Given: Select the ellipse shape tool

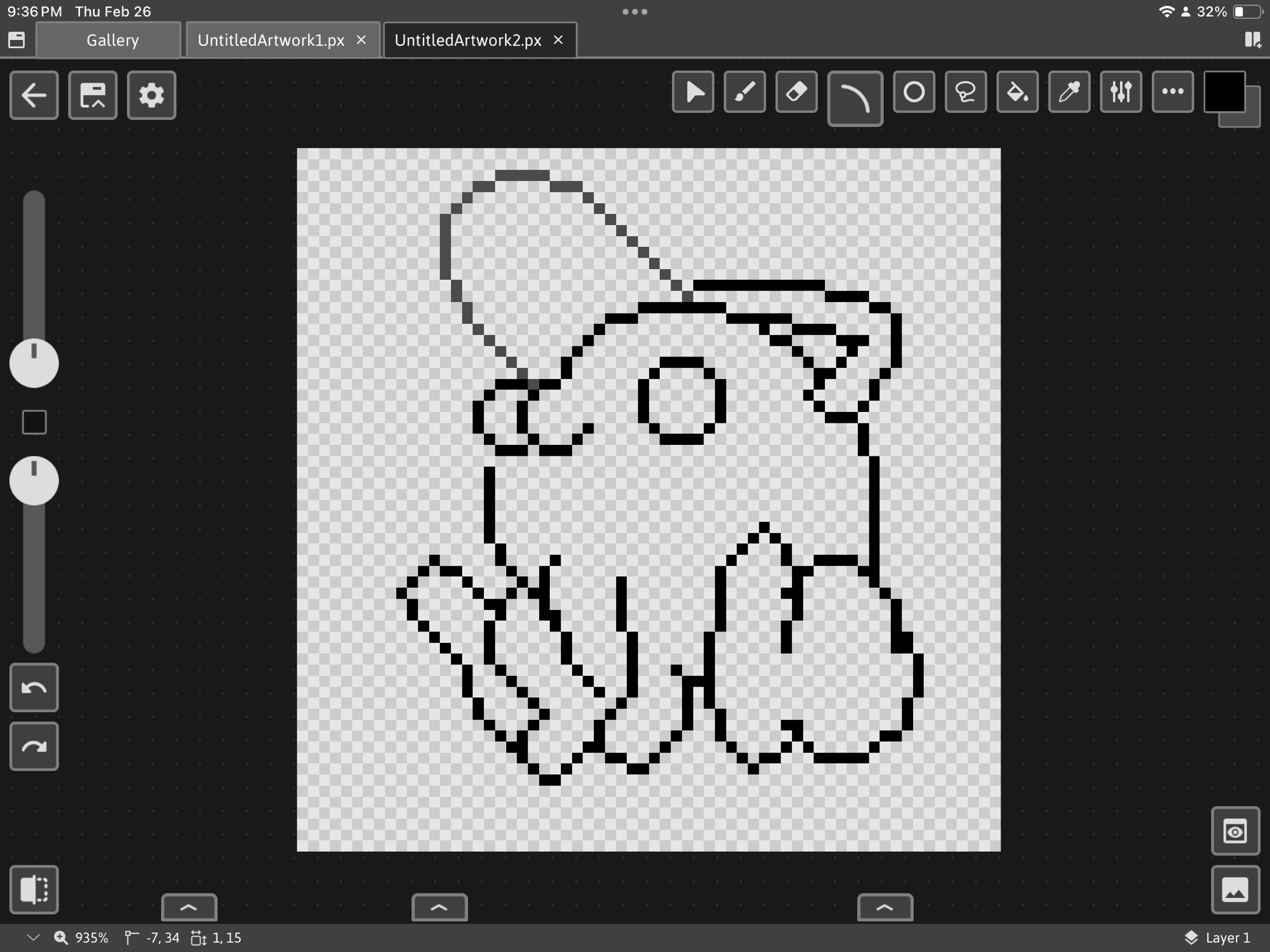Looking at the screenshot, I should (914, 93).
